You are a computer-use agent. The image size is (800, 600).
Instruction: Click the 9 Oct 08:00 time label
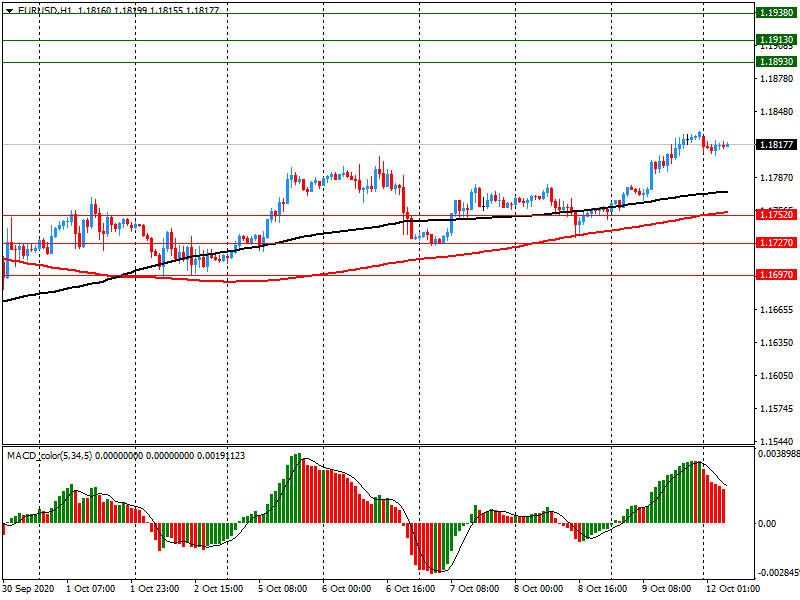coord(666,589)
